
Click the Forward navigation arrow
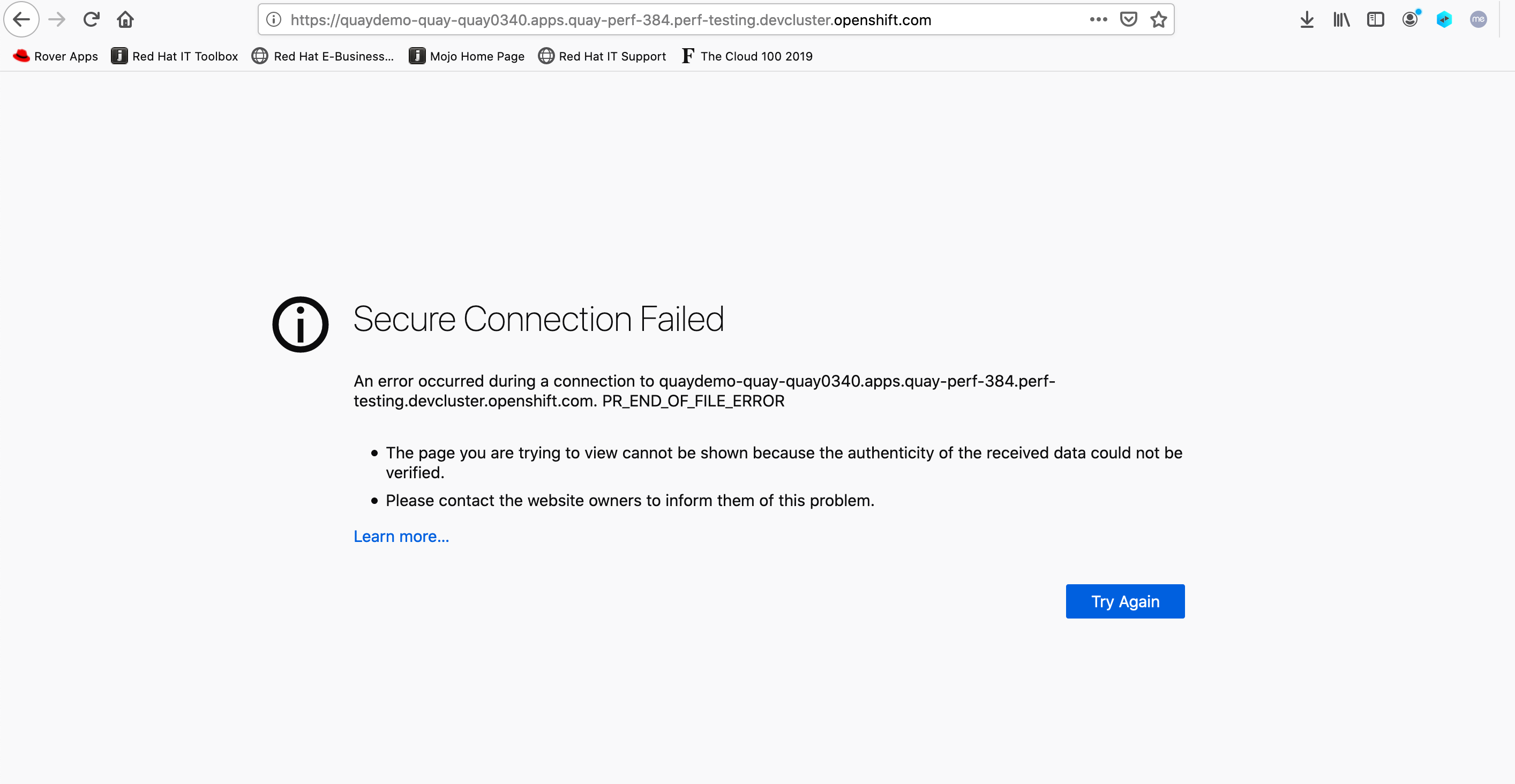click(x=57, y=20)
